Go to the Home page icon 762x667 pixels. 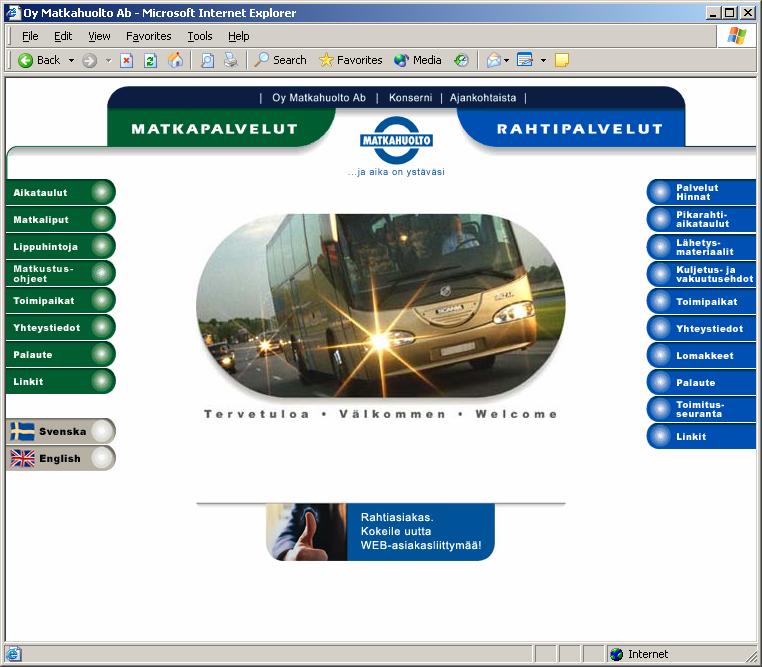point(175,60)
